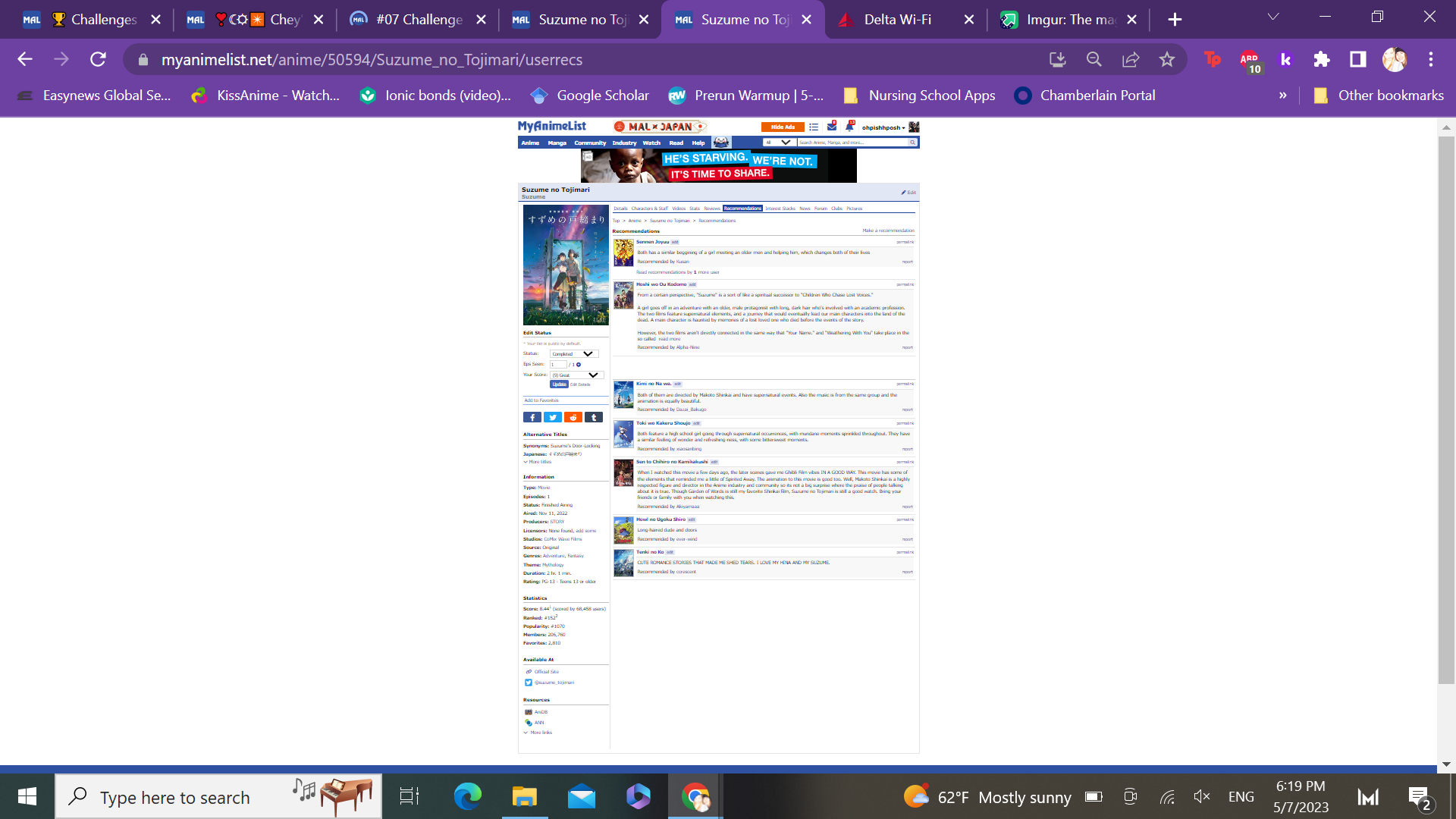This screenshot has height=819, width=1456.
Task: Open Community menu in MAL navbar
Action: tap(590, 143)
